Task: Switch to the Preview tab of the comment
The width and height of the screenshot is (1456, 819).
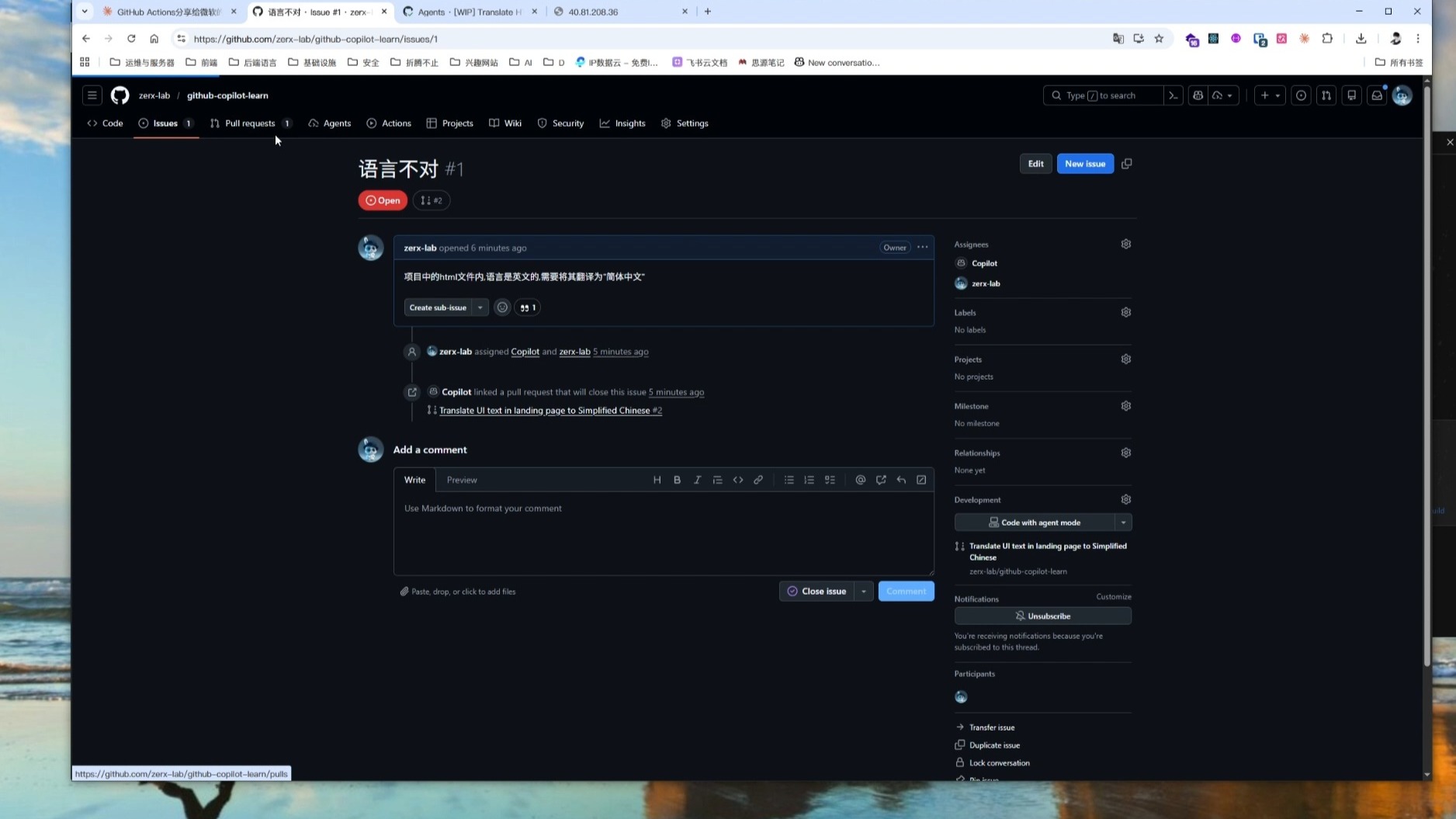Action: [x=462, y=480]
